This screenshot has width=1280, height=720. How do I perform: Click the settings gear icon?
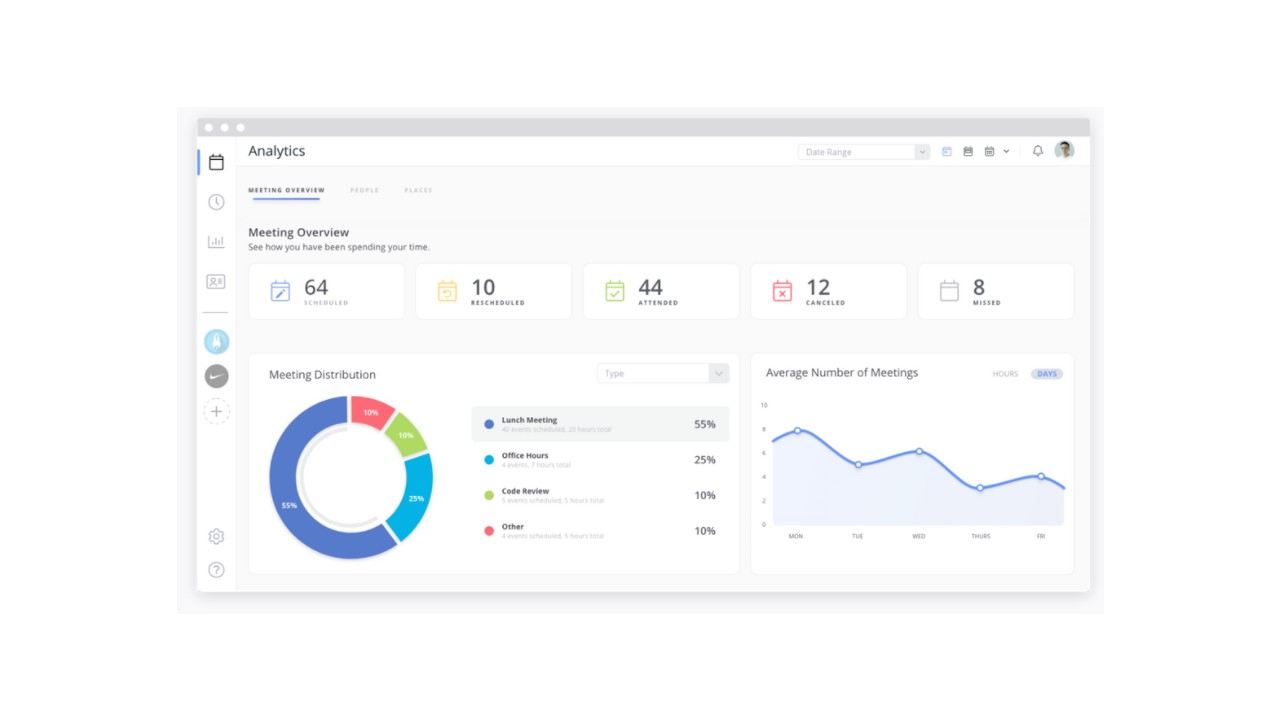216,537
